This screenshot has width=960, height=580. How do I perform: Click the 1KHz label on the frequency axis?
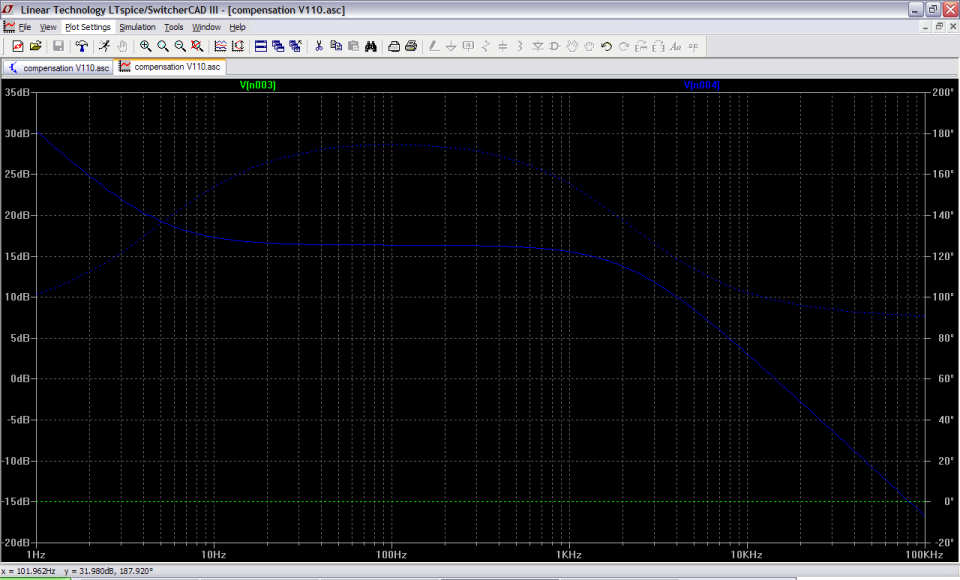tap(569, 554)
